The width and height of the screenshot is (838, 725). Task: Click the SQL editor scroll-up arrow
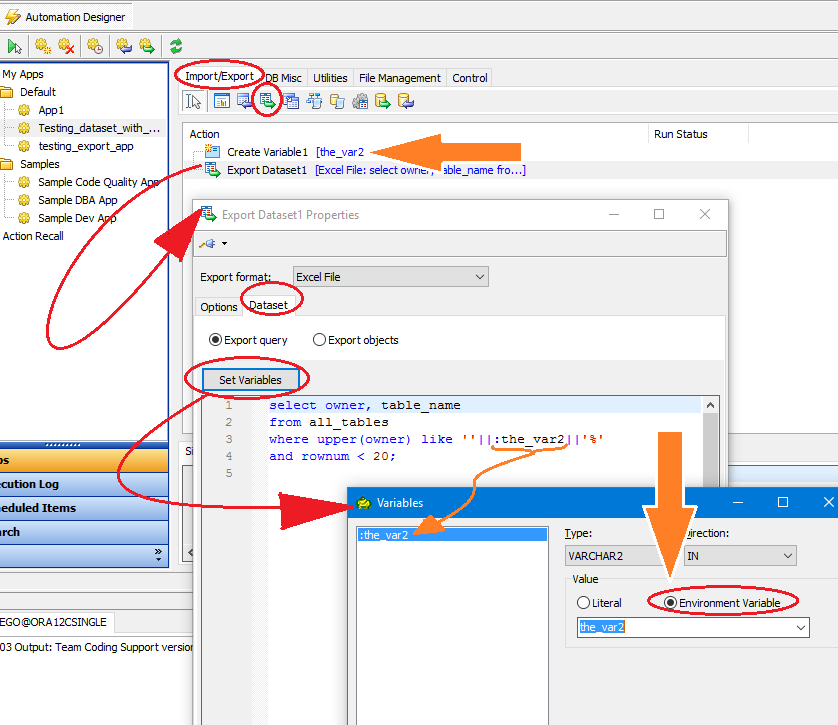pyautogui.click(x=710, y=405)
